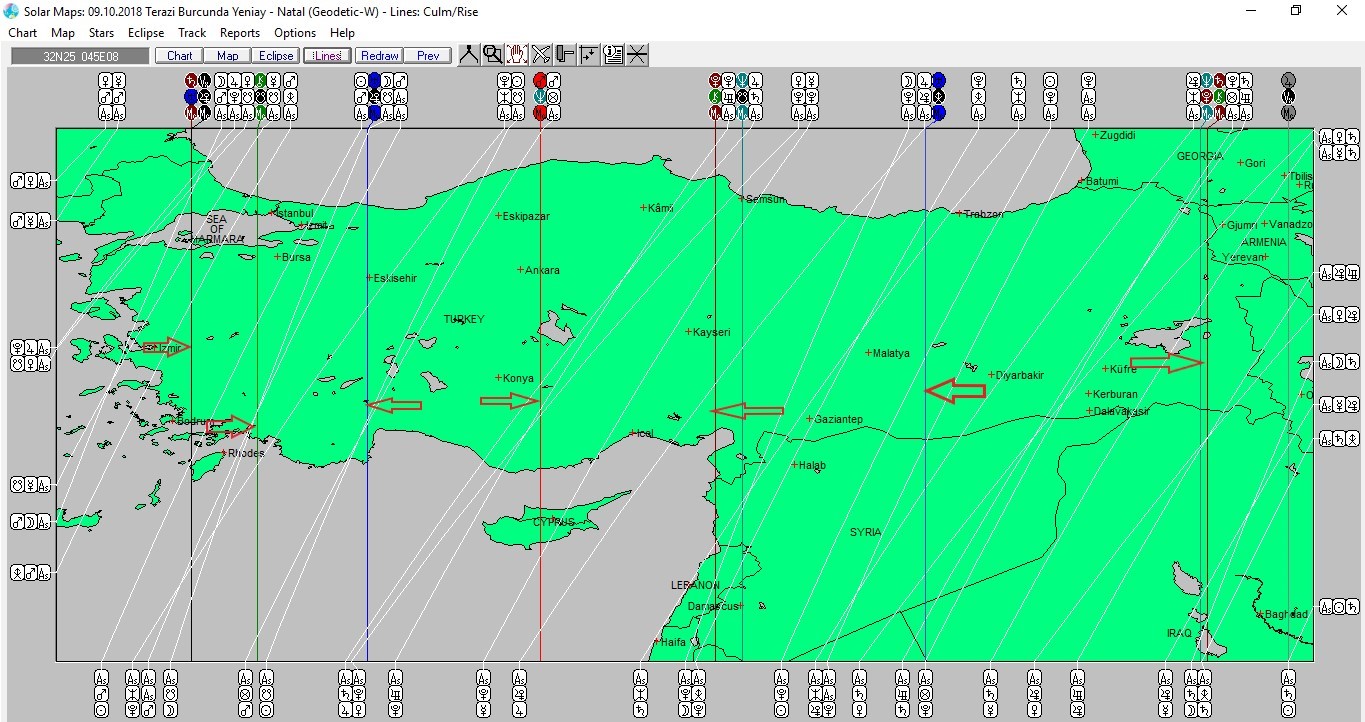Screen dimensions: 1365x722
Task: Click the Redraw button
Action: click(x=379, y=56)
